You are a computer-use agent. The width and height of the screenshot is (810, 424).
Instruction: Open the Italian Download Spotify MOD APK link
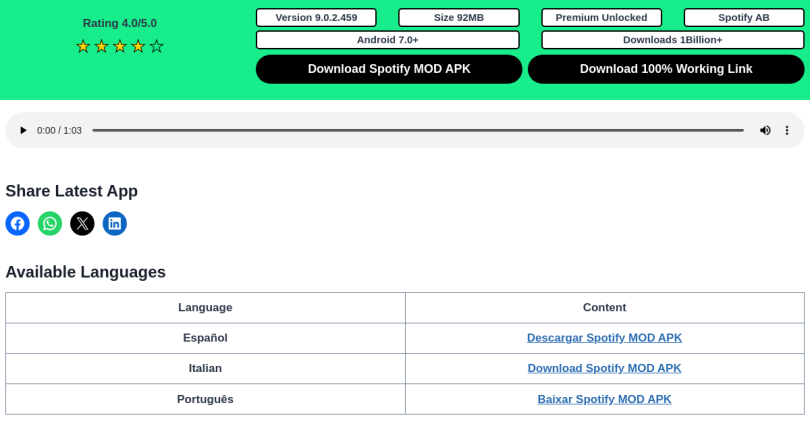(604, 368)
